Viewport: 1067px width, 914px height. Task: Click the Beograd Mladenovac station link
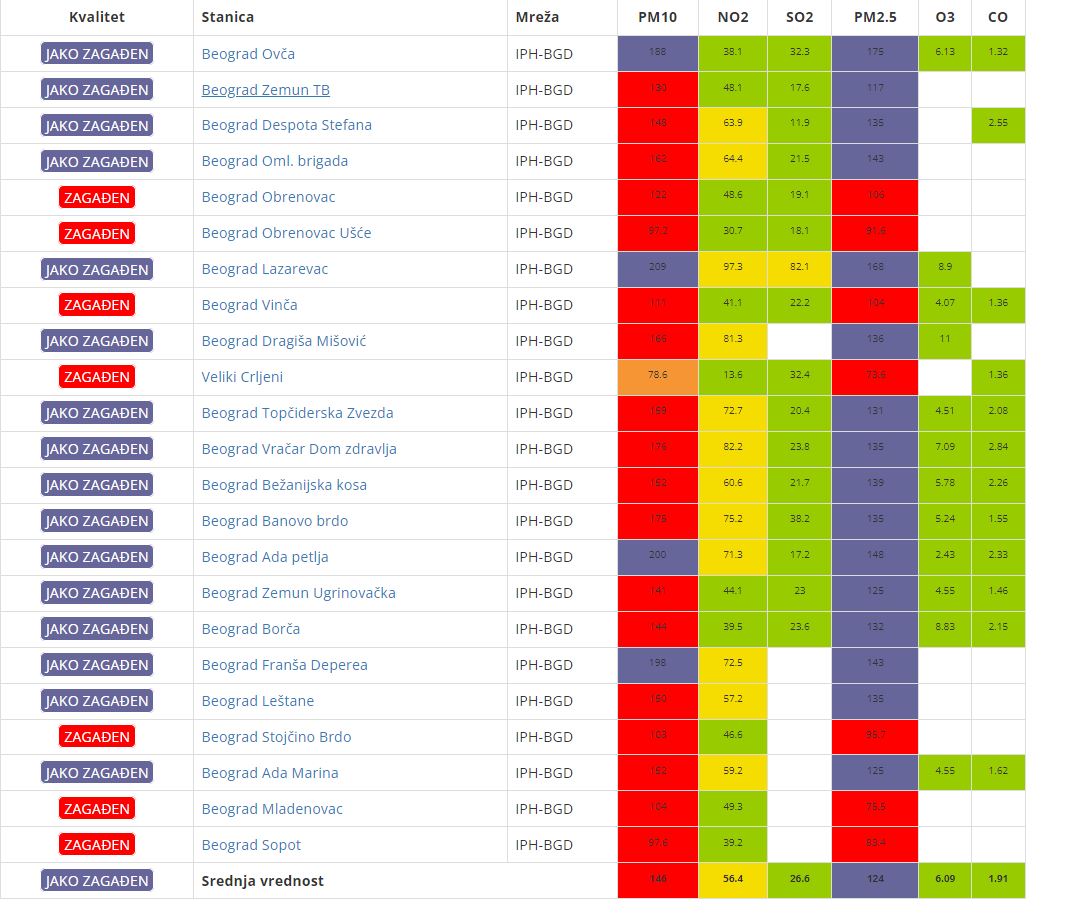coord(272,809)
